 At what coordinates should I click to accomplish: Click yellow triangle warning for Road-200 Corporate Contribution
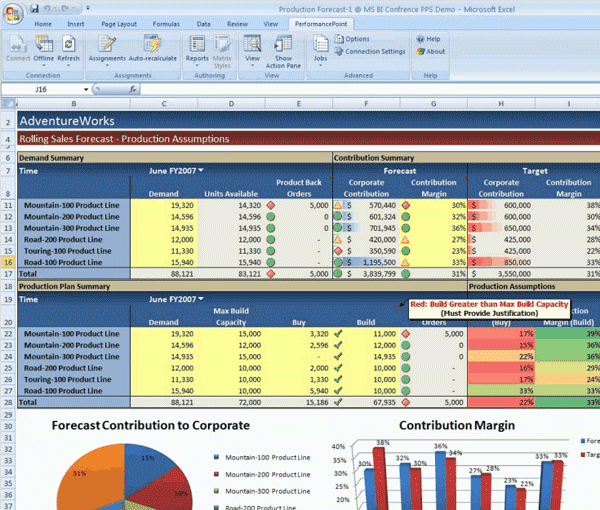coord(338,240)
